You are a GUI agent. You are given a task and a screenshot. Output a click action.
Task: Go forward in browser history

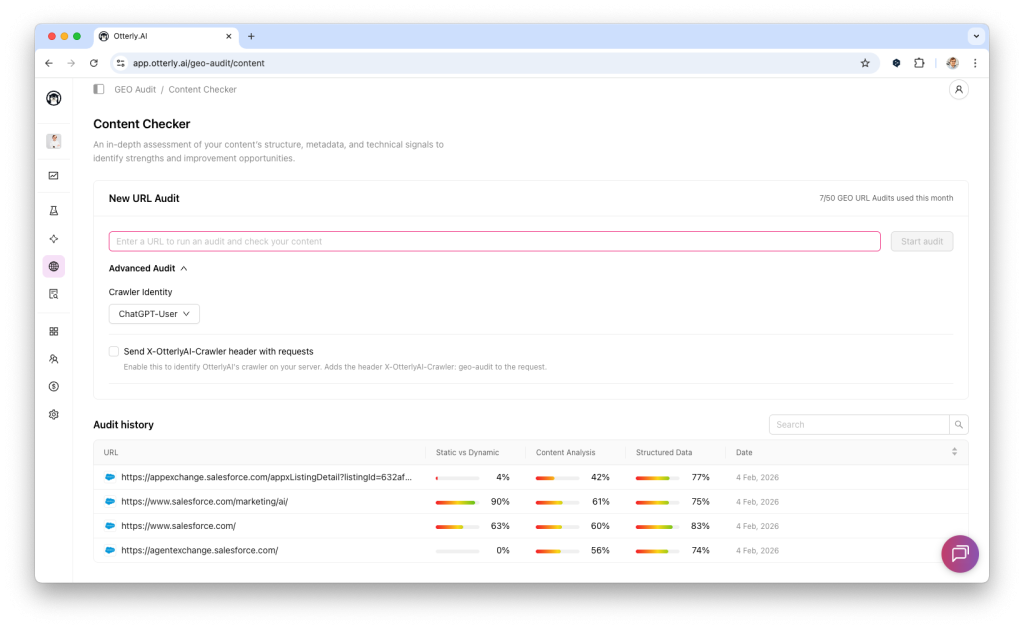[71, 63]
